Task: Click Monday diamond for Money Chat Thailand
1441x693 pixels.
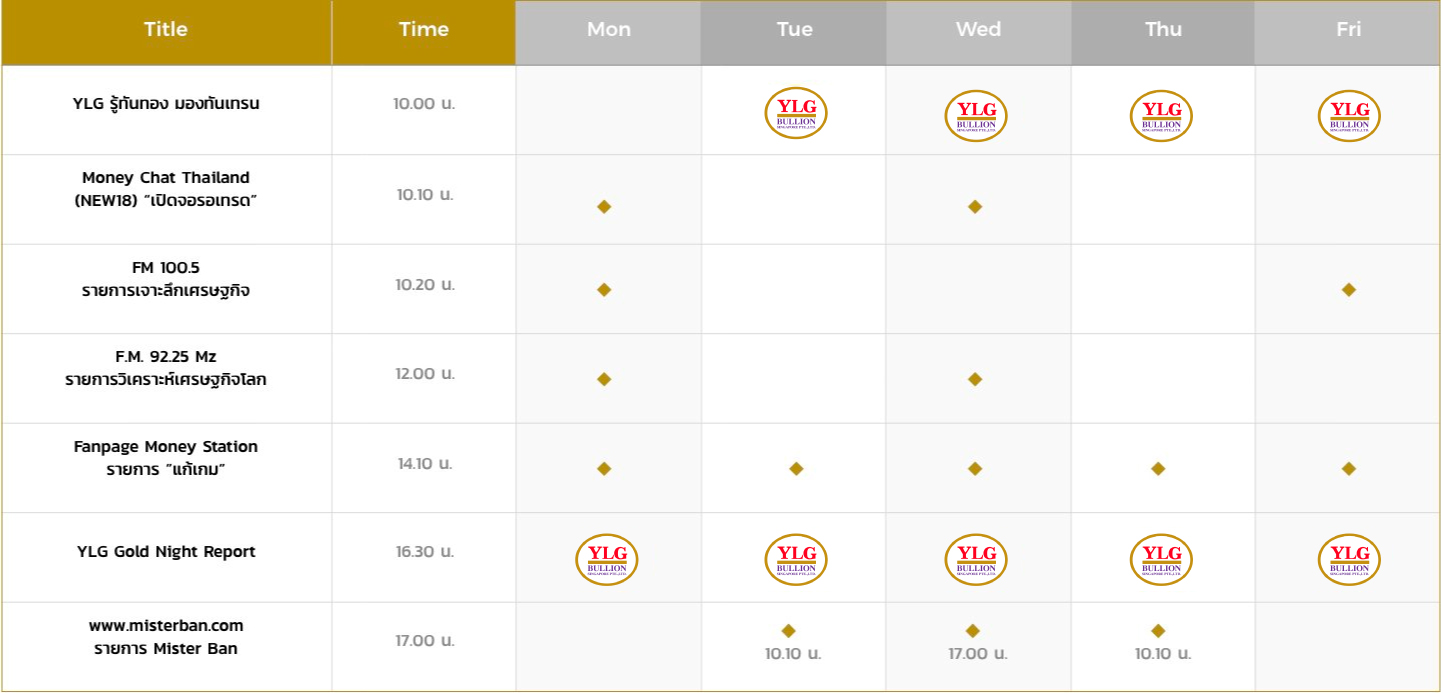Action: 604,207
